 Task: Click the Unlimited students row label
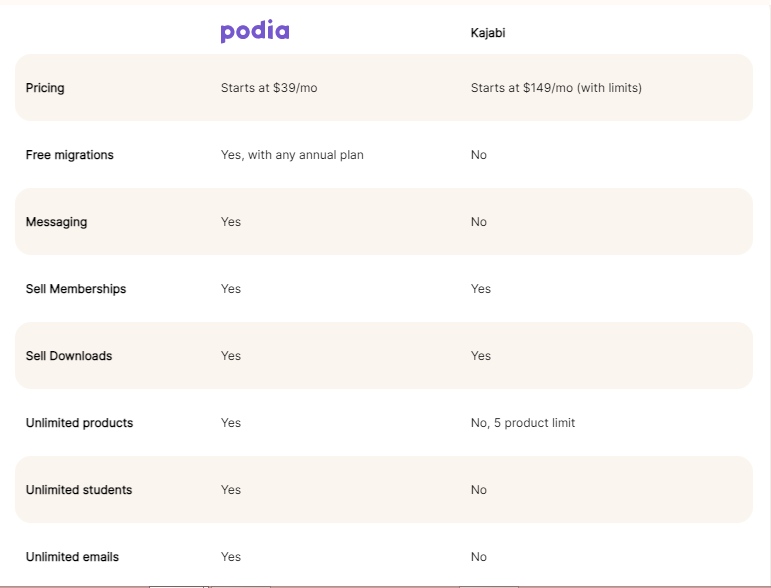[79, 490]
